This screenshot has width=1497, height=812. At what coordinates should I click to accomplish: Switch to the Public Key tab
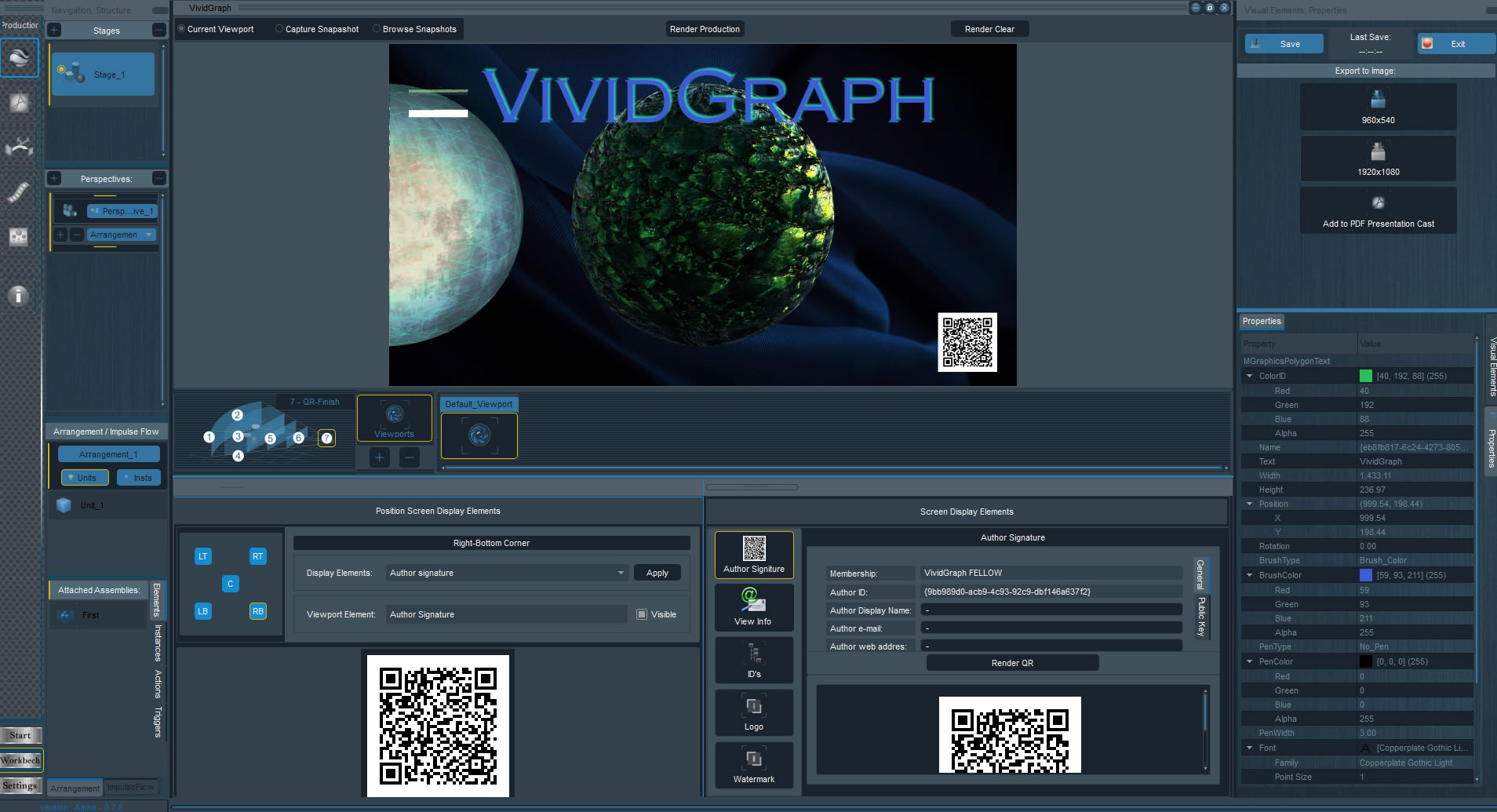[x=1200, y=617]
